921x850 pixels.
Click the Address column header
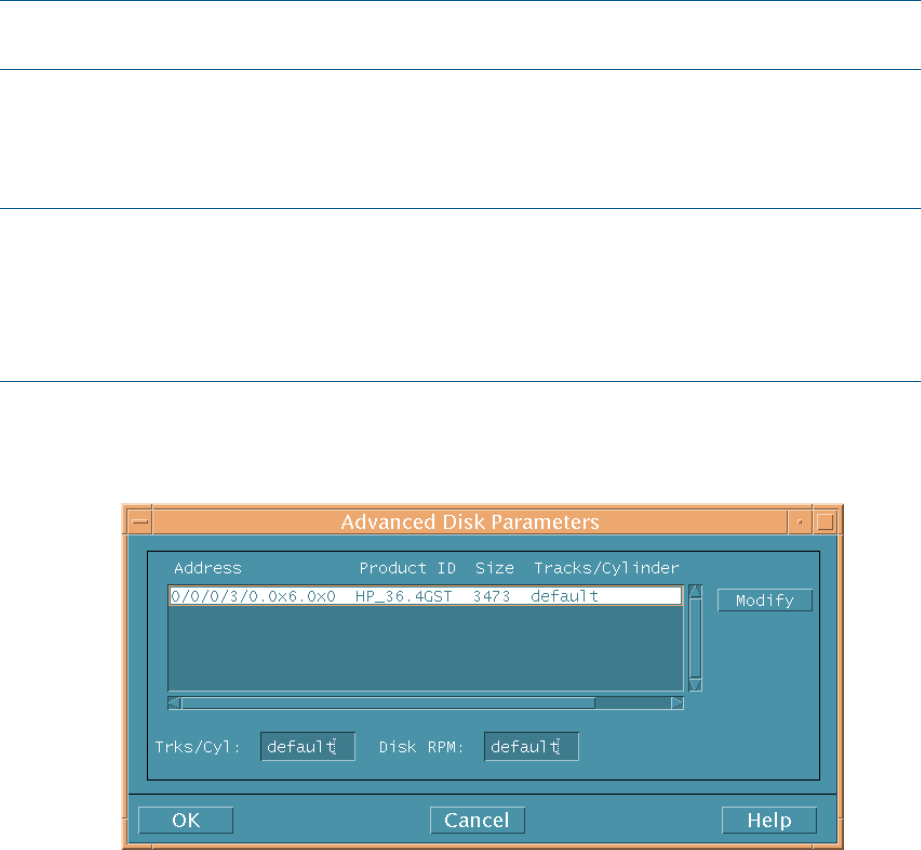tap(208, 568)
